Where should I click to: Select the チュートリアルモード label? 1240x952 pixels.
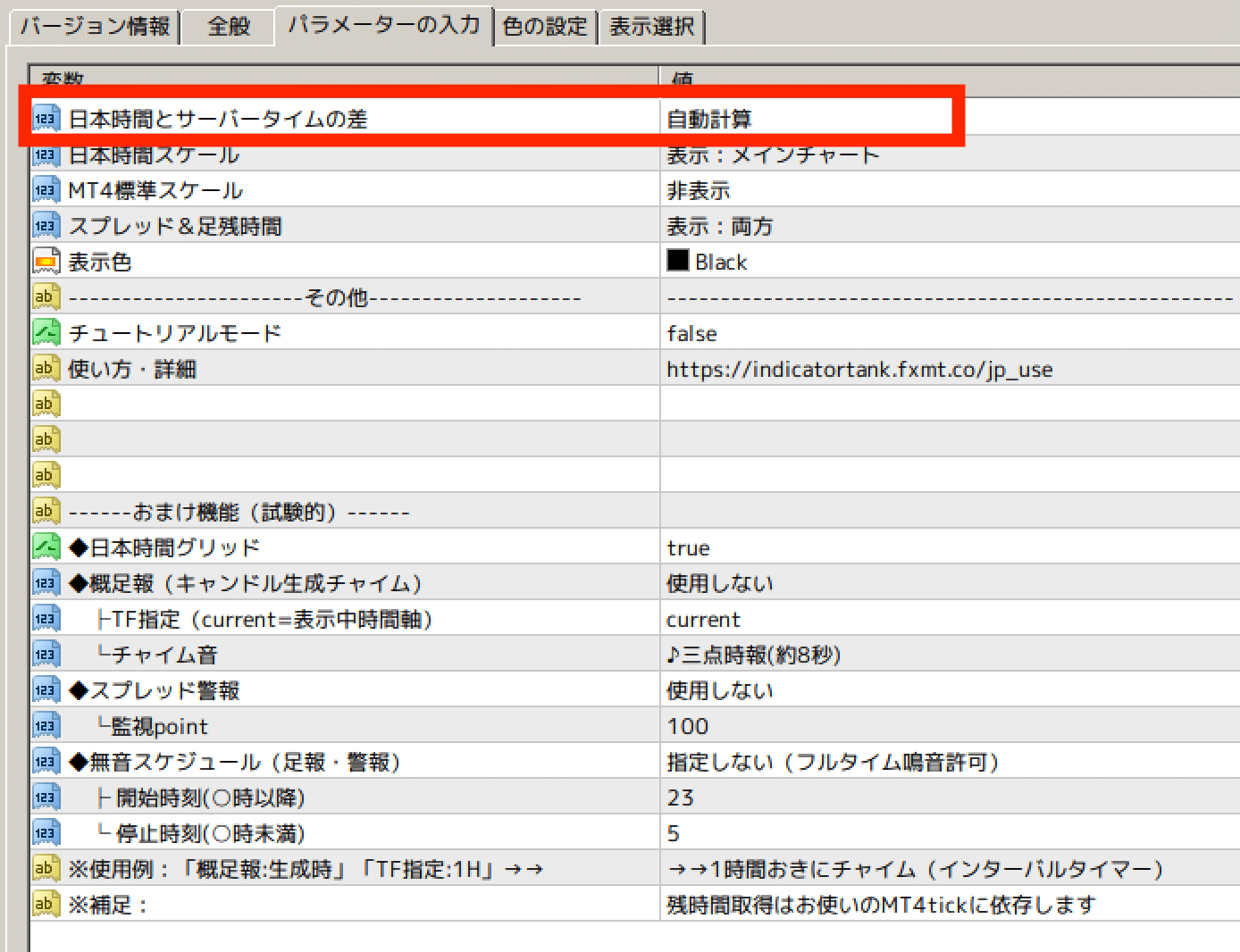[175, 333]
